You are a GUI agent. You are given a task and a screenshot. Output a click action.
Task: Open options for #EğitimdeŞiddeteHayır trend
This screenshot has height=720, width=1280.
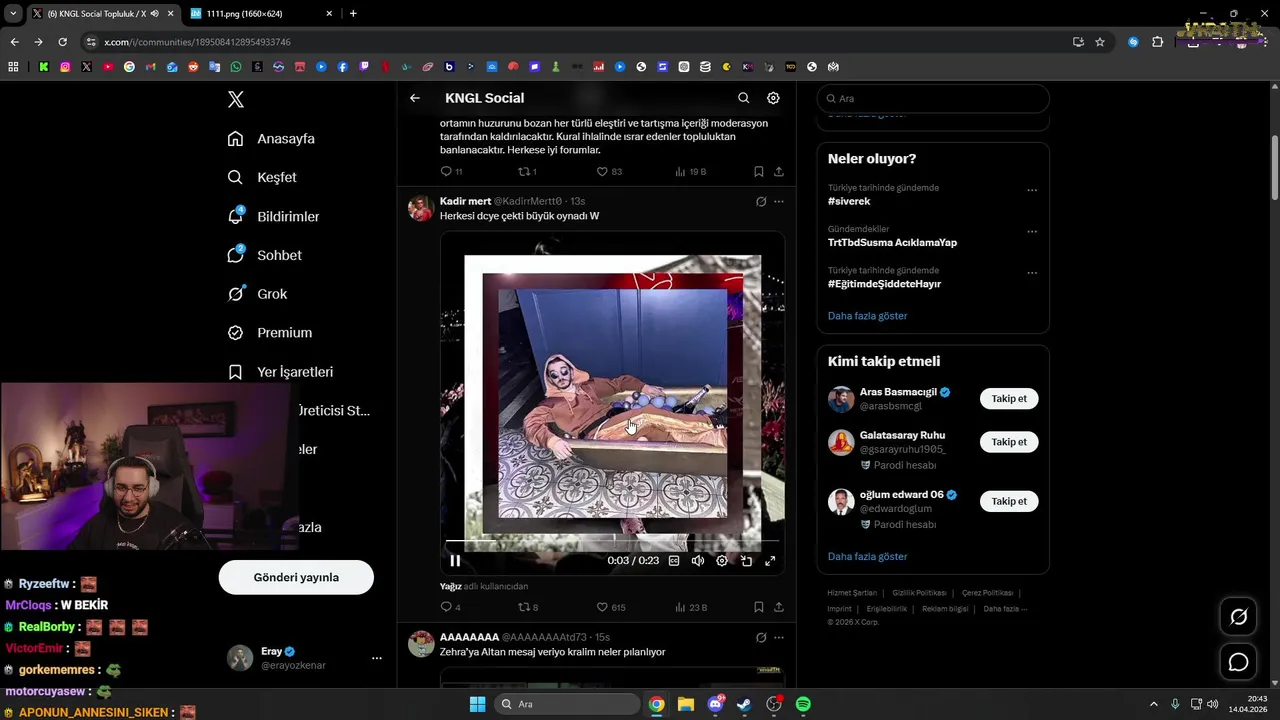1032,273
